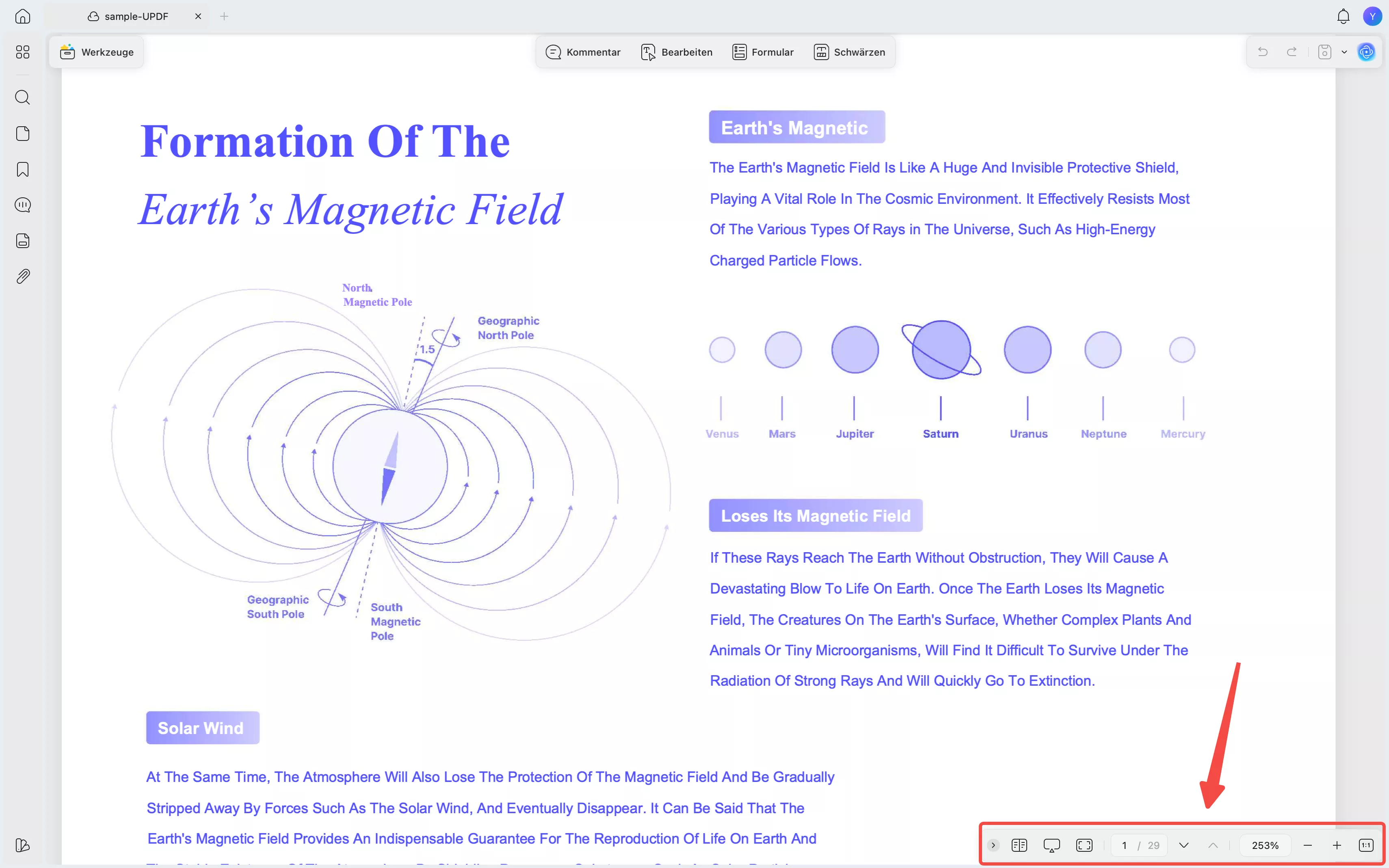Enter fullscreen view mode
1389x868 pixels.
1084,845
